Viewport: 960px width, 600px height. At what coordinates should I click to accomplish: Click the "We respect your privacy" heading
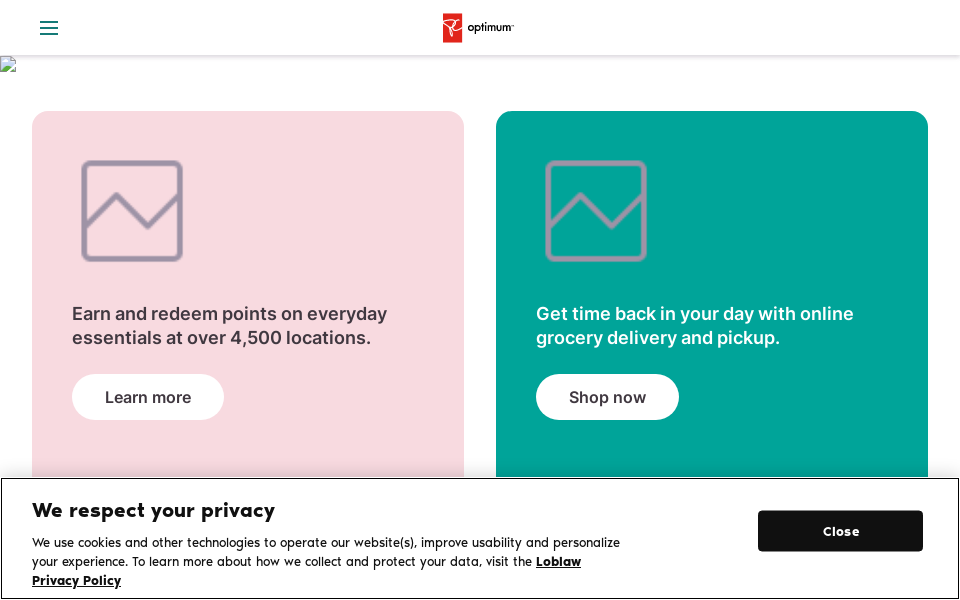coord(153,510)
